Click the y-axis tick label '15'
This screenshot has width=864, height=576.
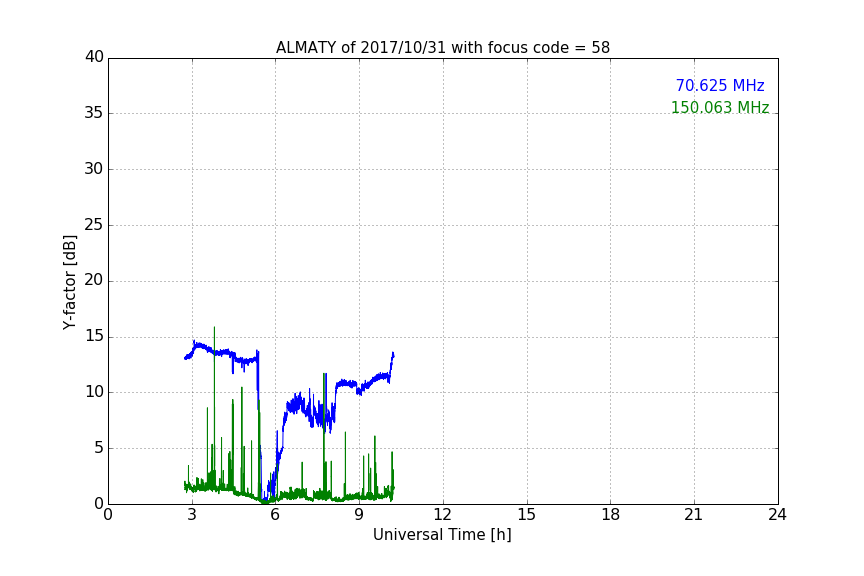[94, 336]
